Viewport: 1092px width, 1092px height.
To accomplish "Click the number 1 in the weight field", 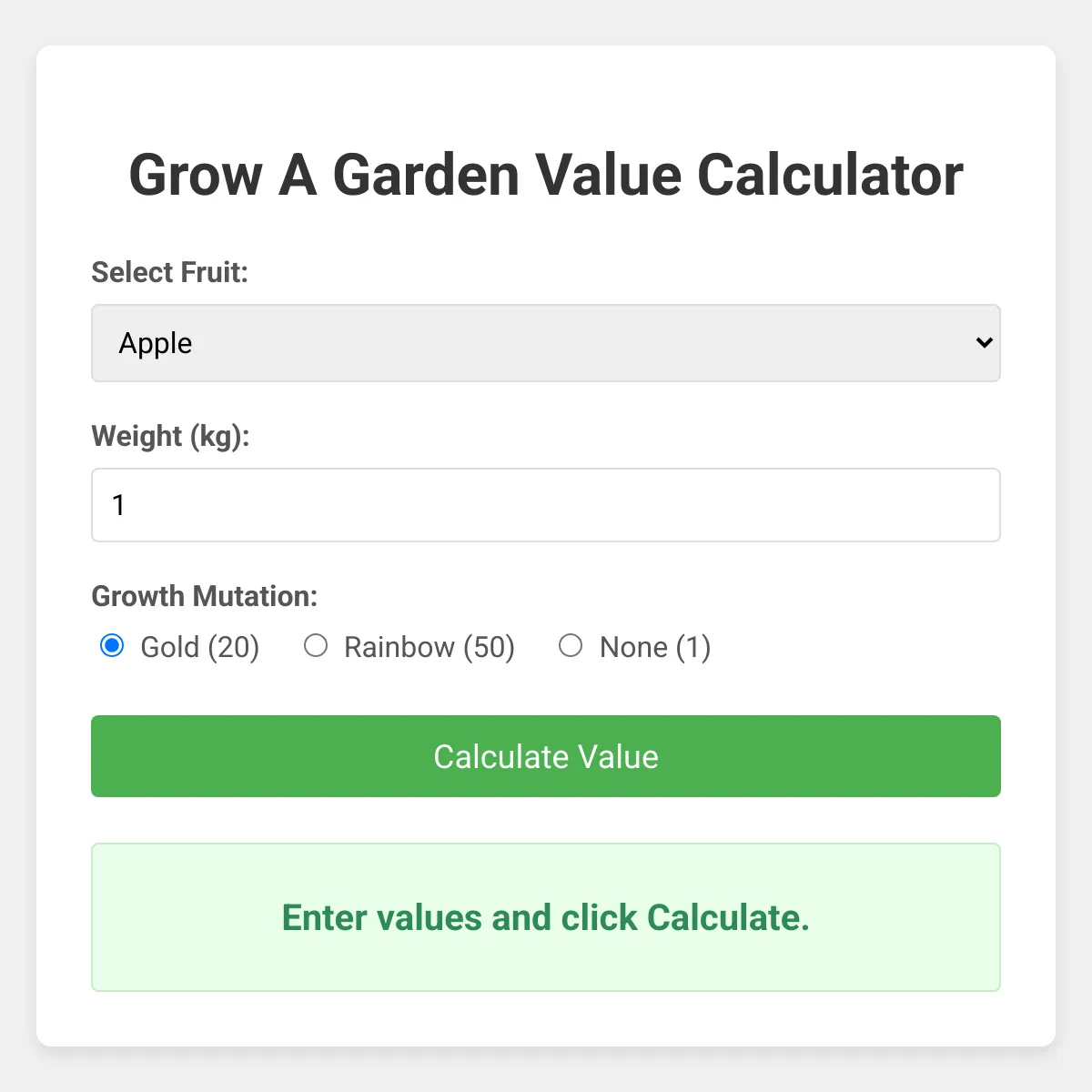I will coord(118,505).
